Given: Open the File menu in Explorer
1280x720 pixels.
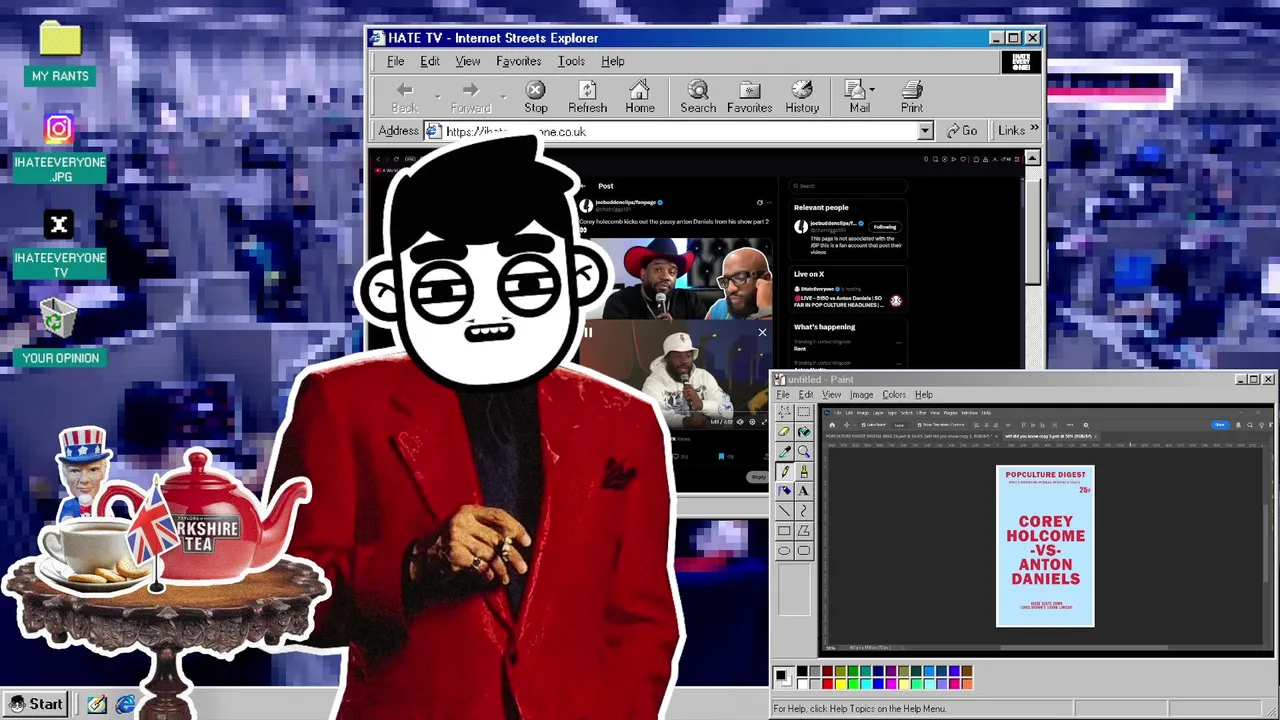Looking at the screenshot, I should (396, 61).
